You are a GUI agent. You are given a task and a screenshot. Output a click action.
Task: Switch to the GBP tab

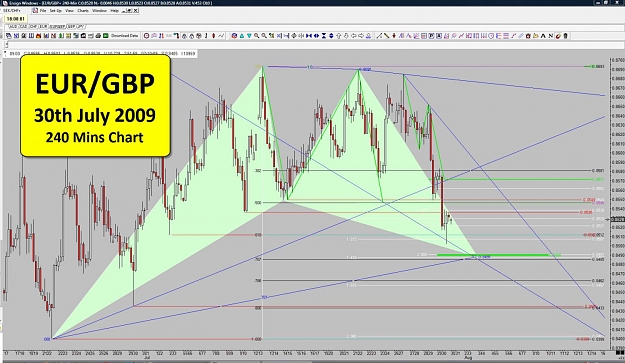point(71,26)
